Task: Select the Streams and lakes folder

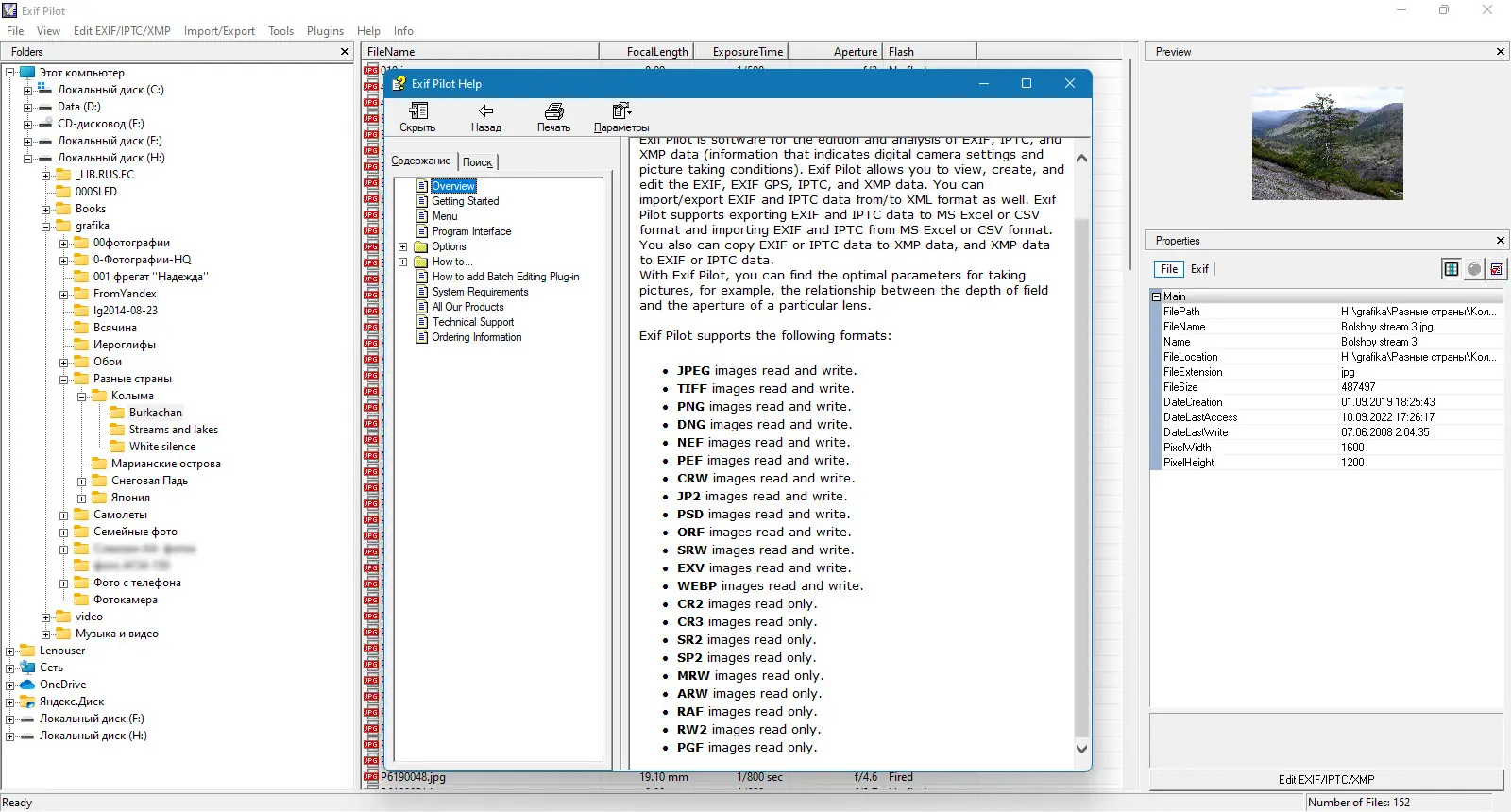Action: tap(174, 430)
